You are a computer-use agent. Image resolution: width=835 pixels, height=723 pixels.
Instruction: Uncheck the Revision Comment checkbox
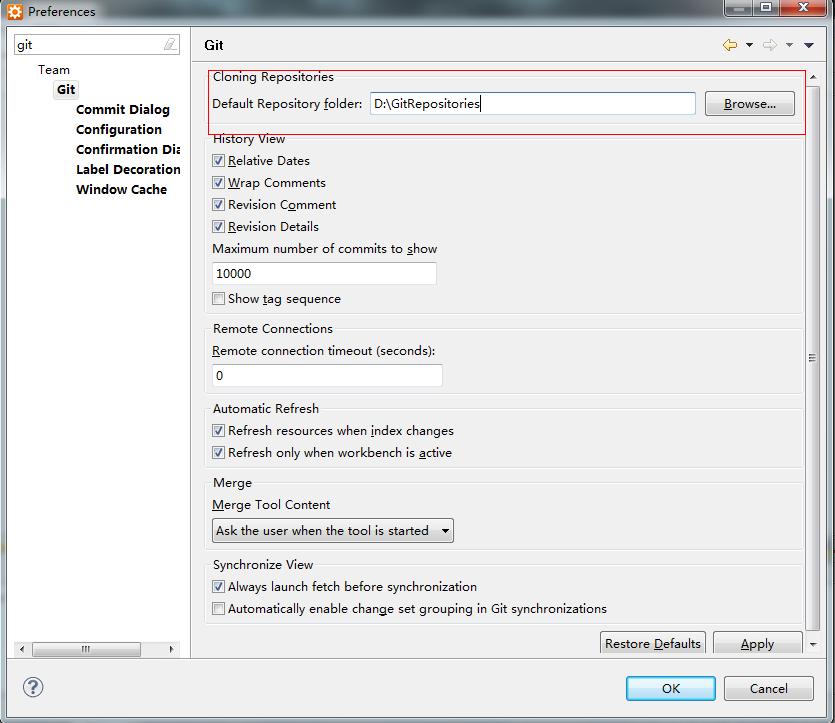218,204
